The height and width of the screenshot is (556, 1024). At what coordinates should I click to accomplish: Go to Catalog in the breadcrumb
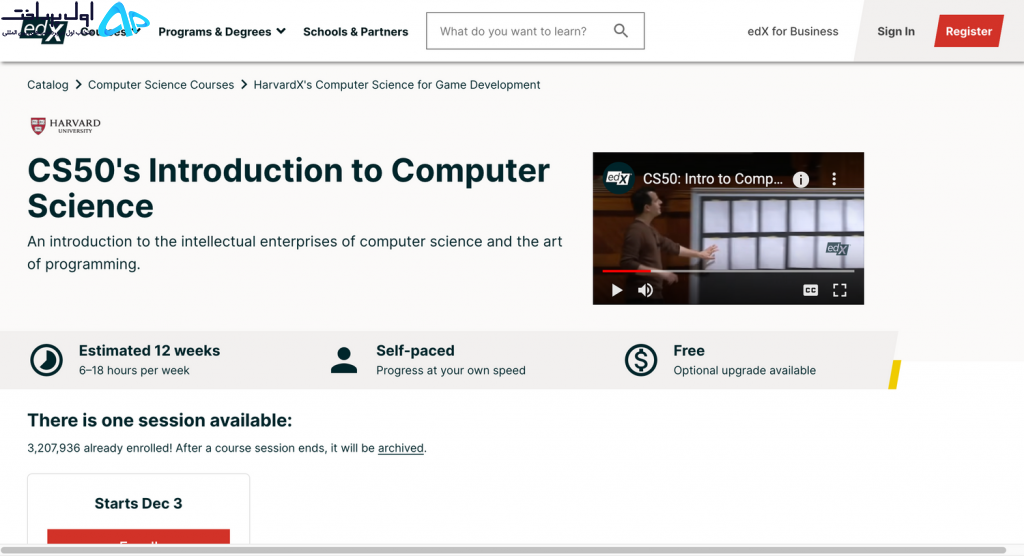48,85
